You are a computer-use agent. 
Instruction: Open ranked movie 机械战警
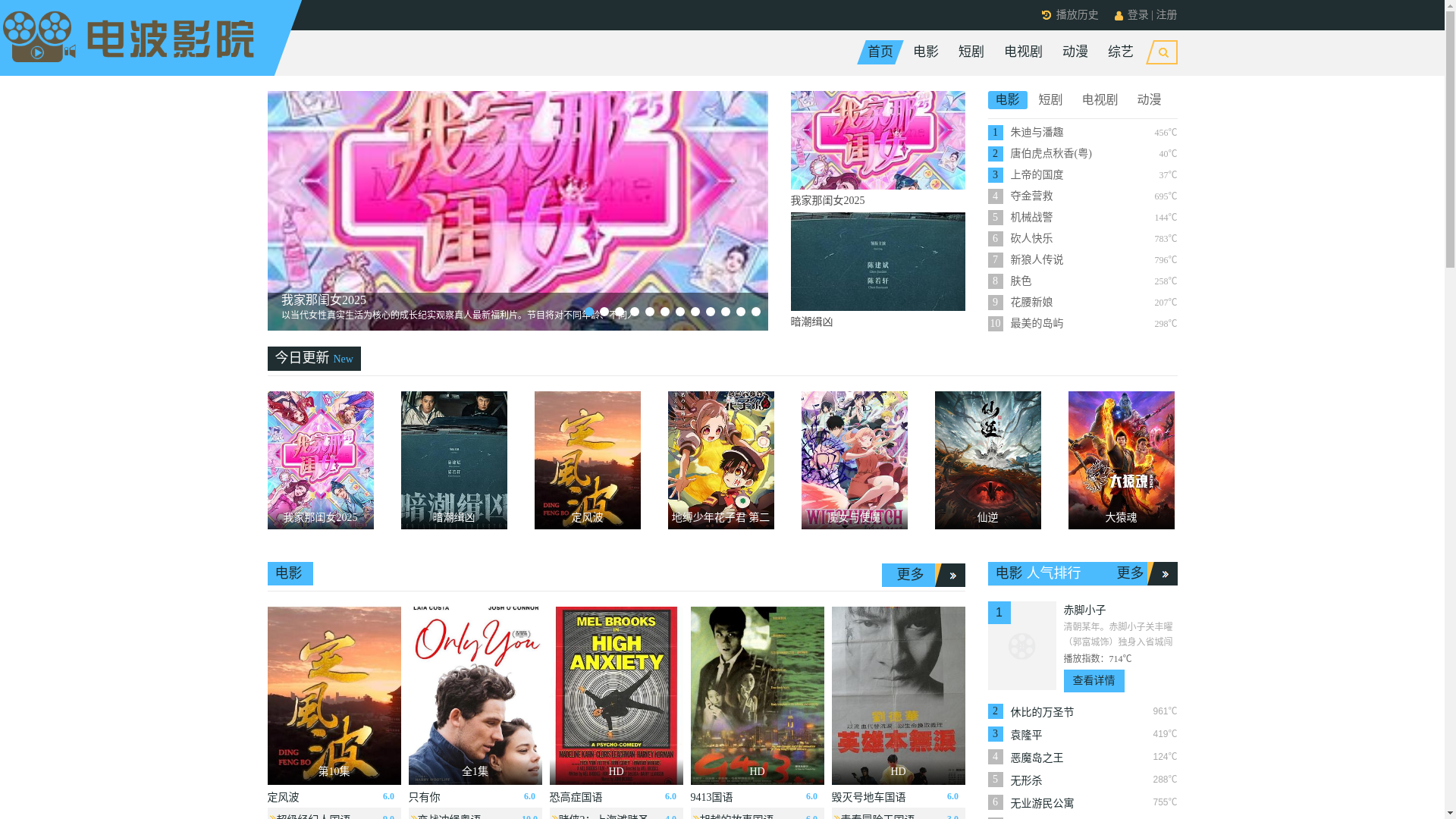(x=1031, y=218)
